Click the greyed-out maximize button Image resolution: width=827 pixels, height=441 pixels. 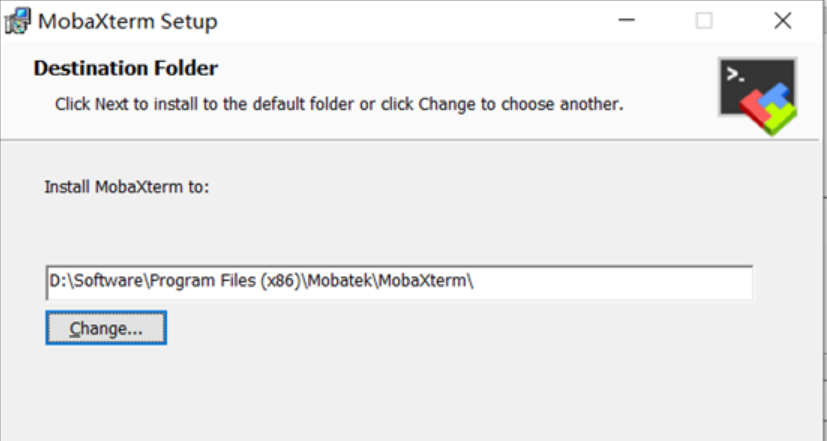(704, 20)
